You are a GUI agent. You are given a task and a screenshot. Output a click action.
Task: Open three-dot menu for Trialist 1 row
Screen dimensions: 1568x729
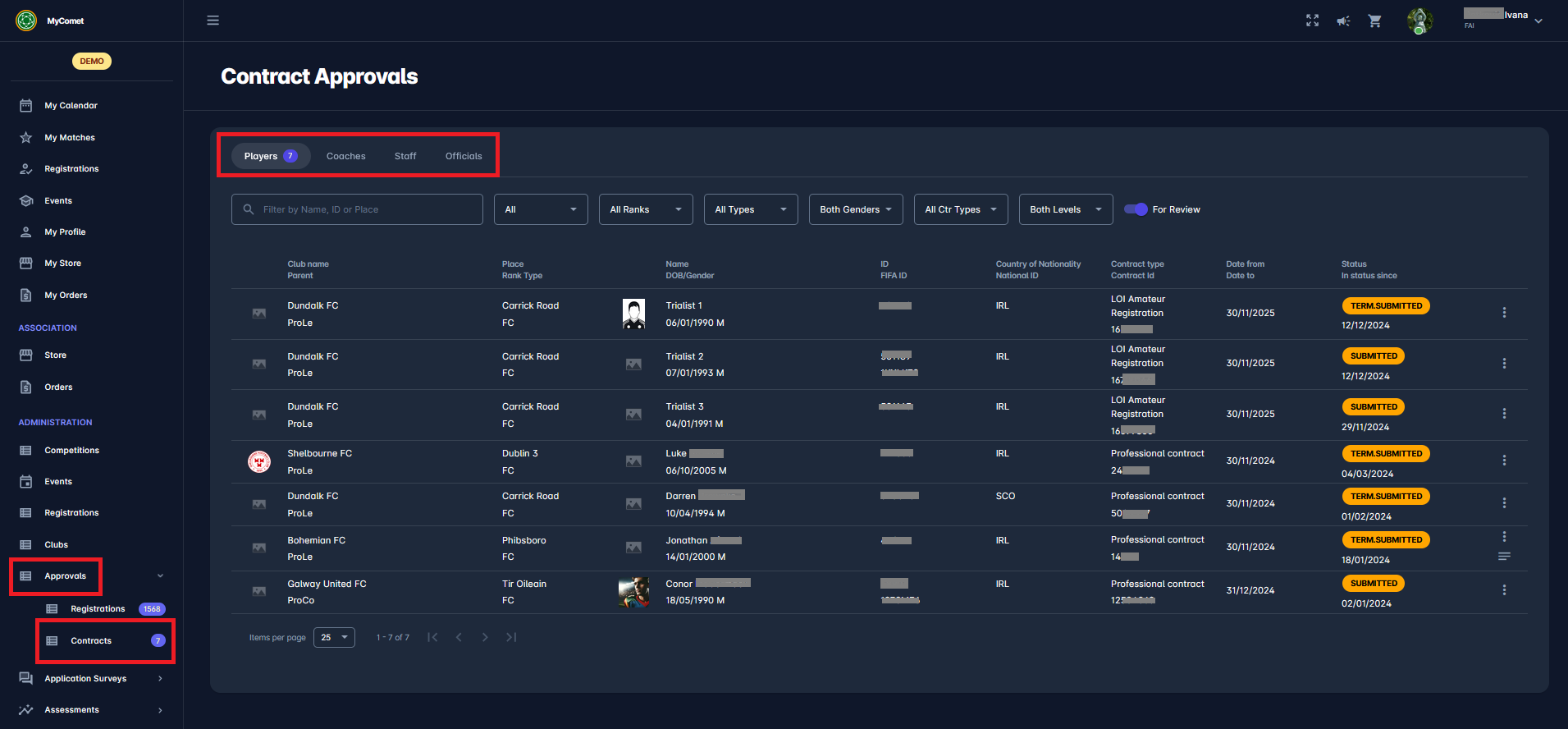click(x=1503, y=313)
